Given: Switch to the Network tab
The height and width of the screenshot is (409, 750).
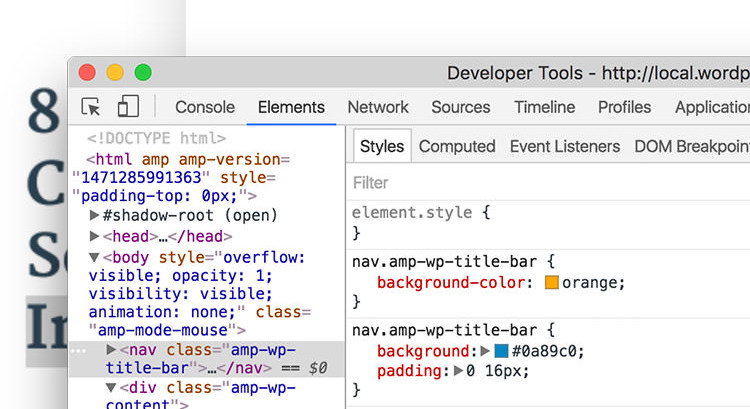Looking at the screenshot, I should pos(378,107).
